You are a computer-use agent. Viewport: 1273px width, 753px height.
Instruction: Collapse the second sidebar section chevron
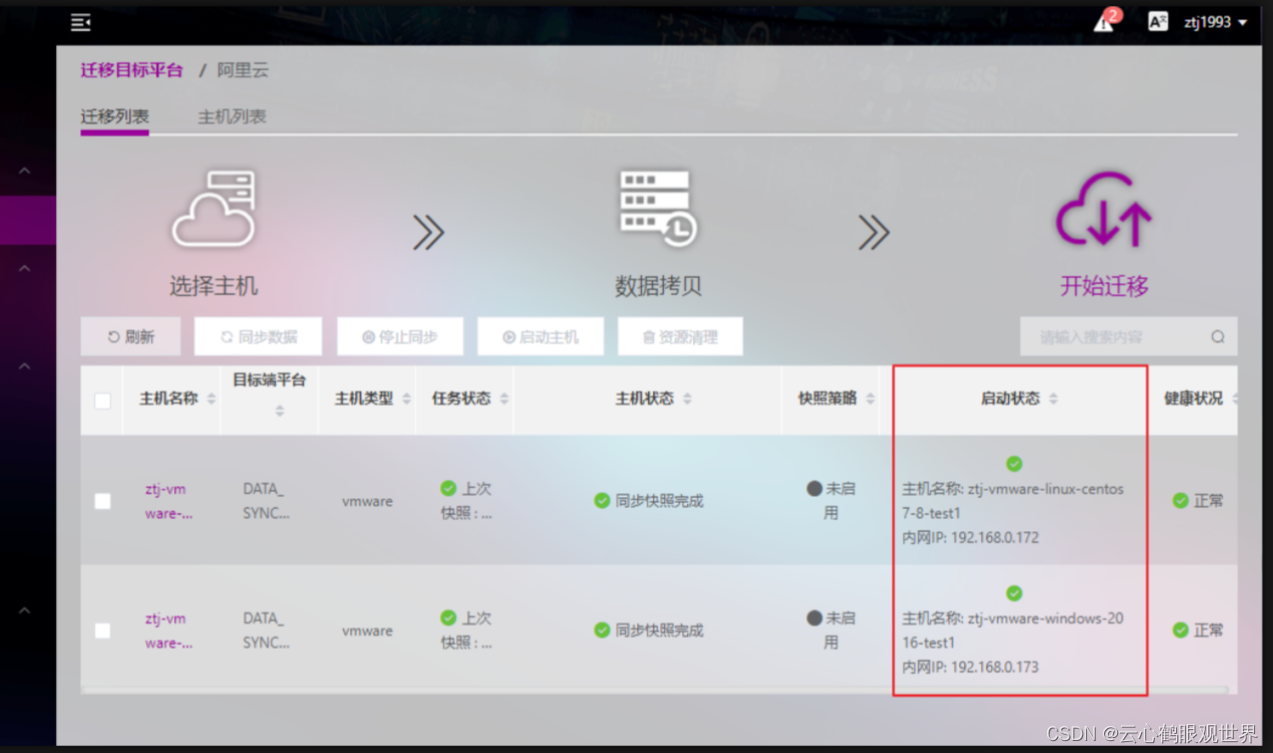pyautogui.click(x=25, y=268)
